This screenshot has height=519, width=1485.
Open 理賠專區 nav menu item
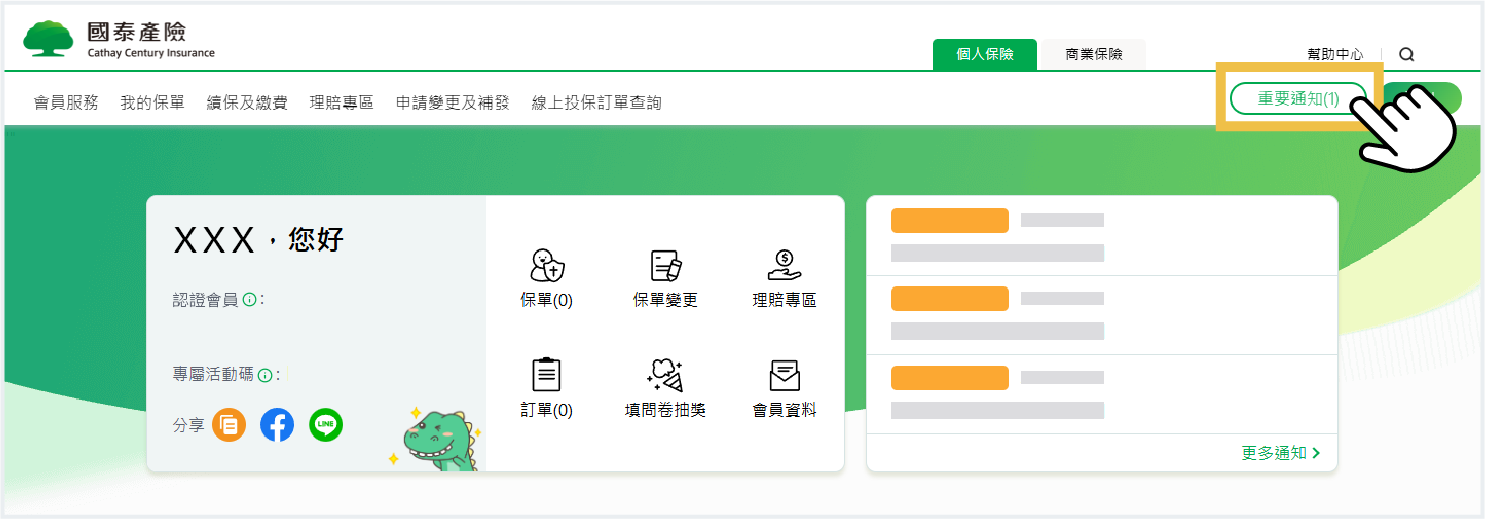(x=342, y=102)
